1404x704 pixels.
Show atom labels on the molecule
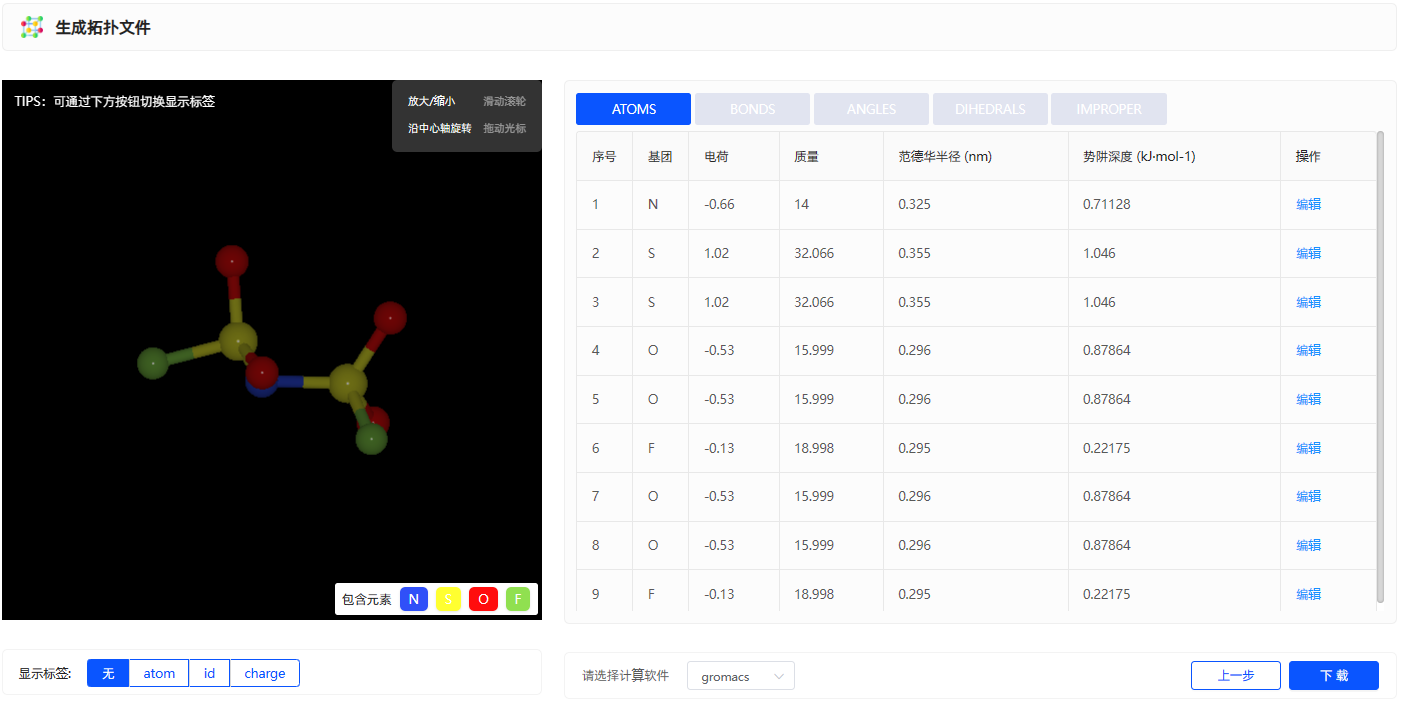[x=159, y=673]
